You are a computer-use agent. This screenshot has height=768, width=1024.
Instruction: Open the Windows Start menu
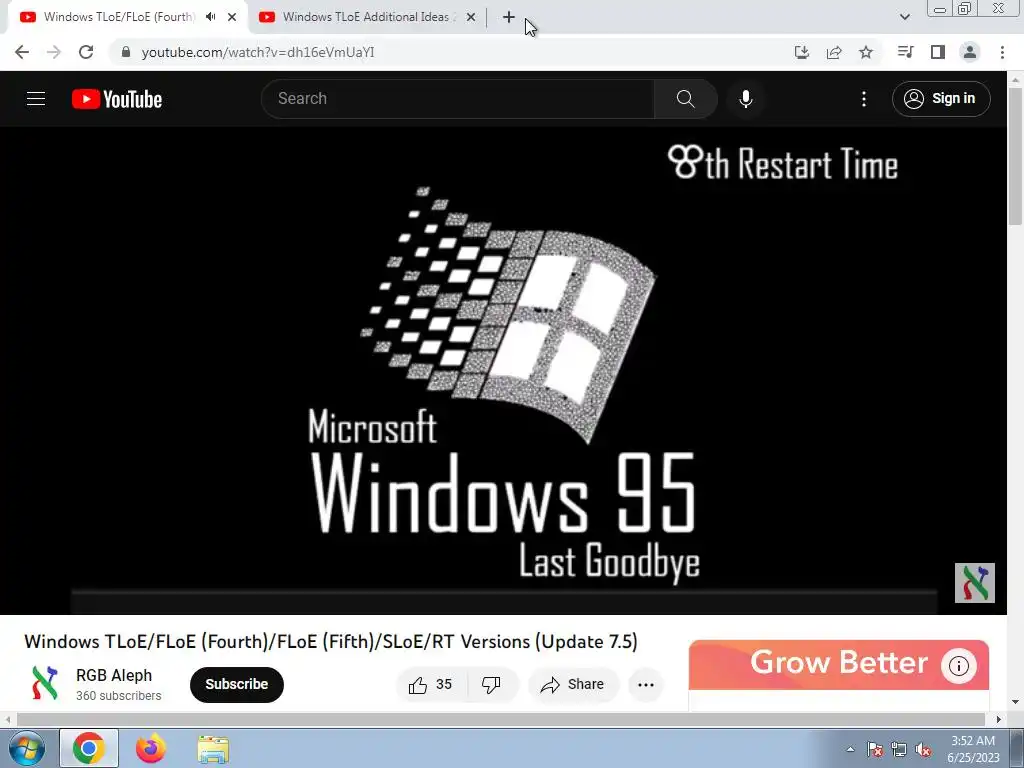pyautogui.click(x=26, y=748)
